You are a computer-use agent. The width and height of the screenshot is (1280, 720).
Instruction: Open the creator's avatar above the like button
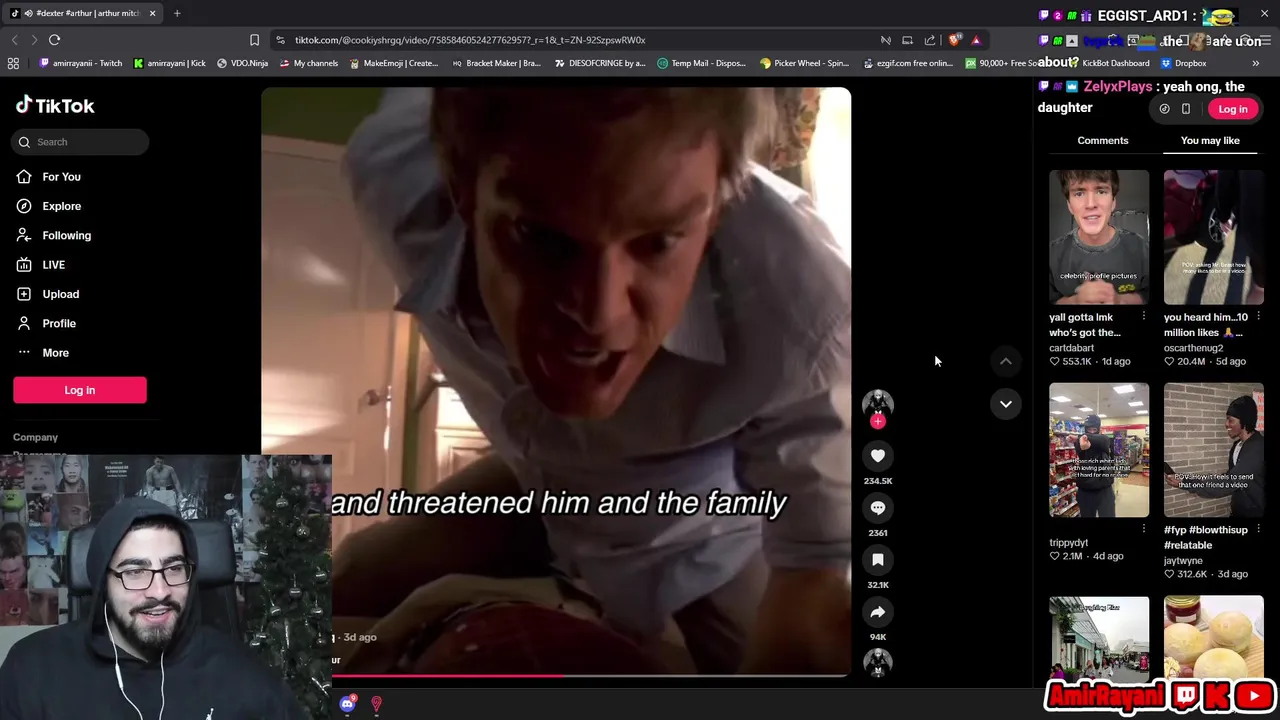click(878, 402)
